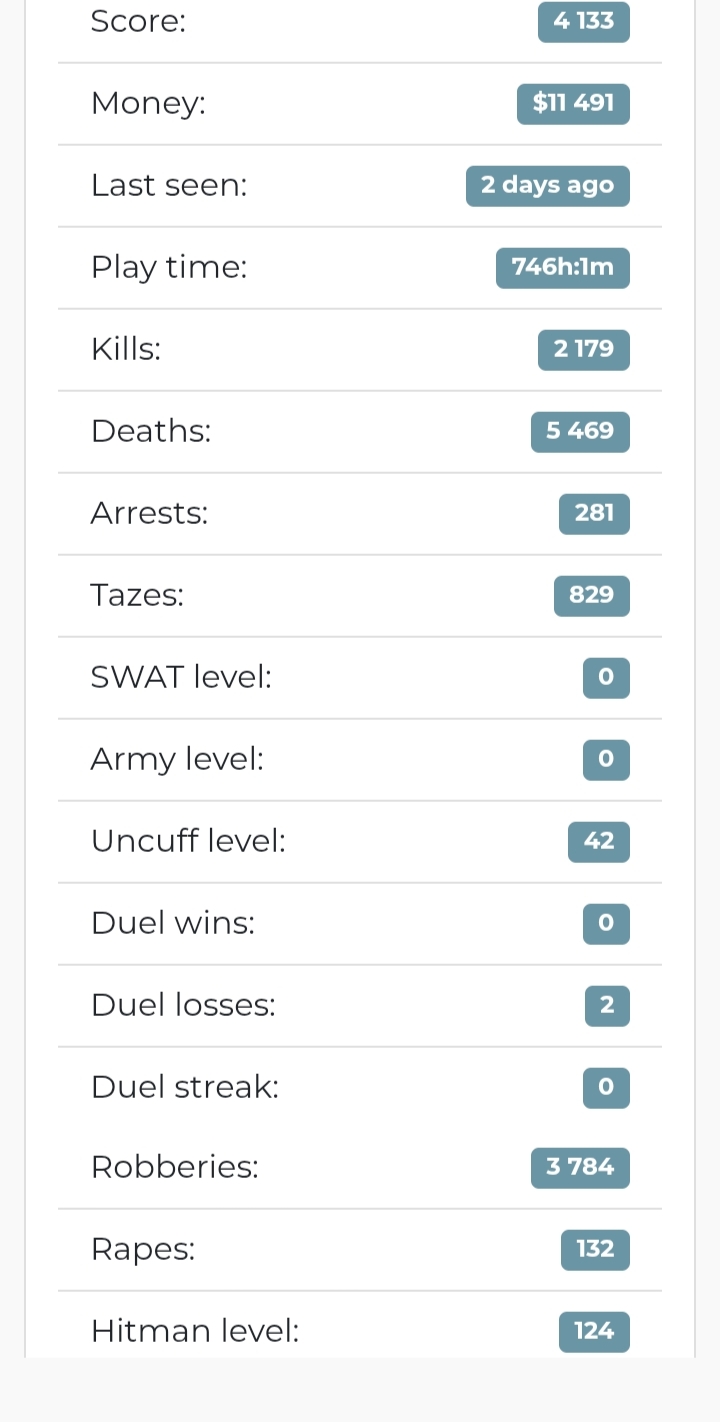Select the Uncuff level badge 42
720x1422 pixels.
click(x=599, y=841)
